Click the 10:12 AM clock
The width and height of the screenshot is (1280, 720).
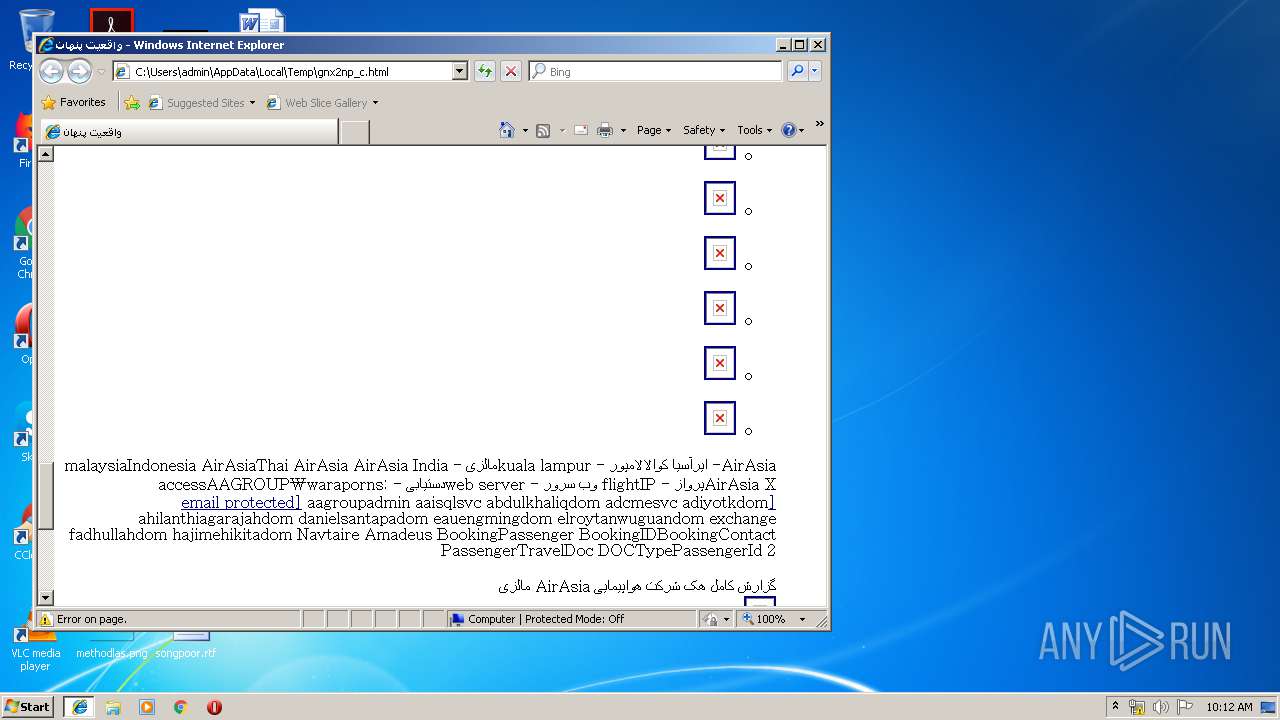click(1229, 707)
